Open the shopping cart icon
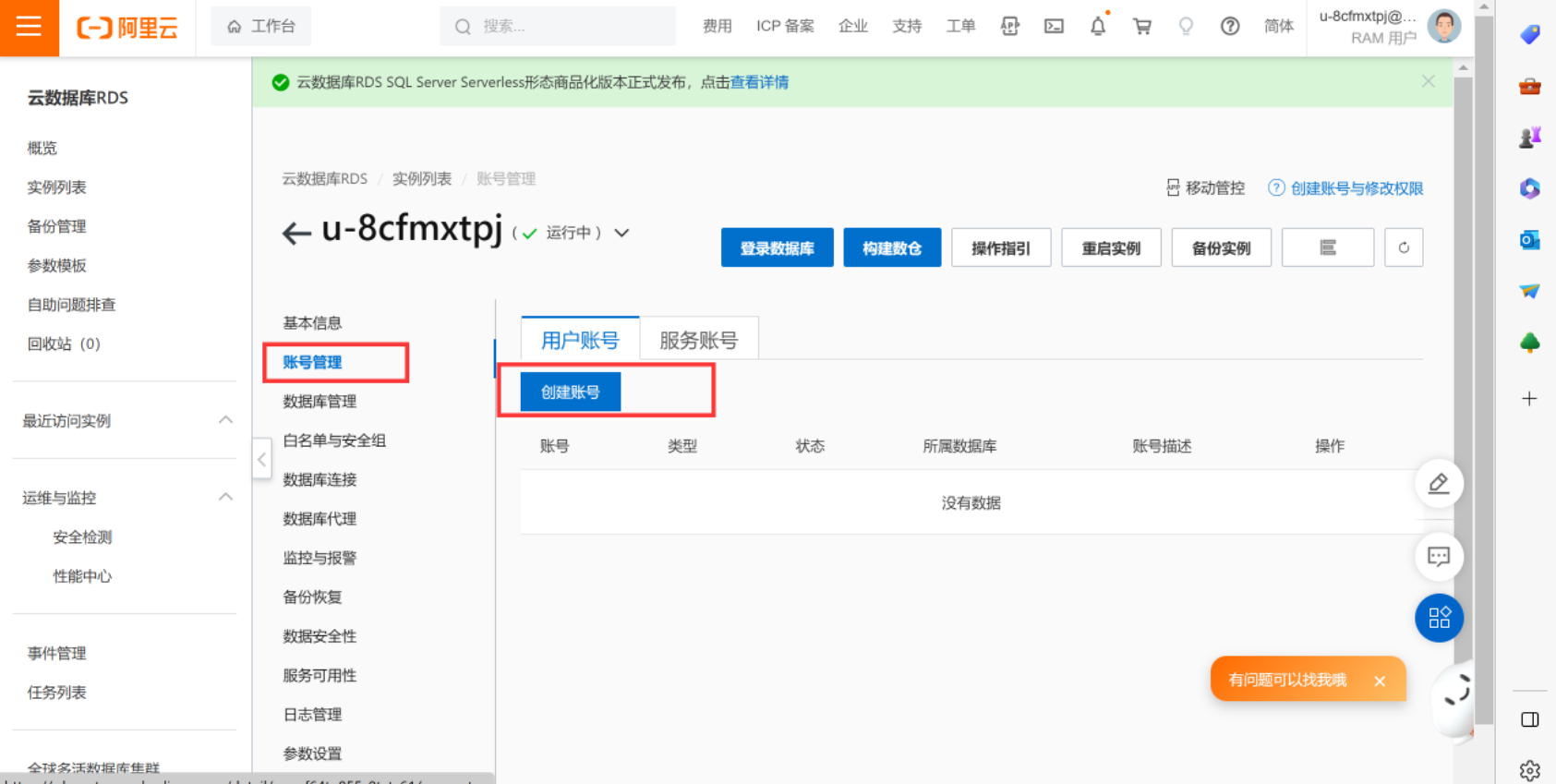 (1142, 27)
